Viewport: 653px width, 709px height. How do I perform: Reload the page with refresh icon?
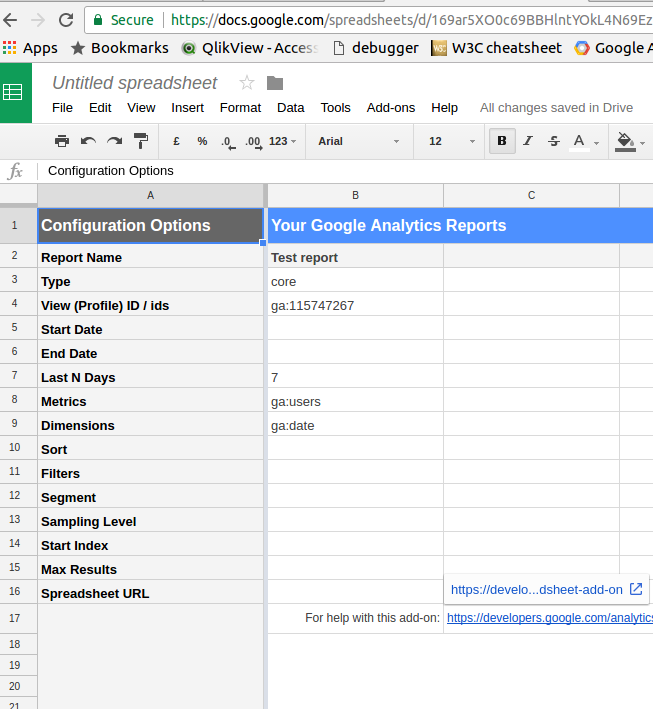click(66, 20)
